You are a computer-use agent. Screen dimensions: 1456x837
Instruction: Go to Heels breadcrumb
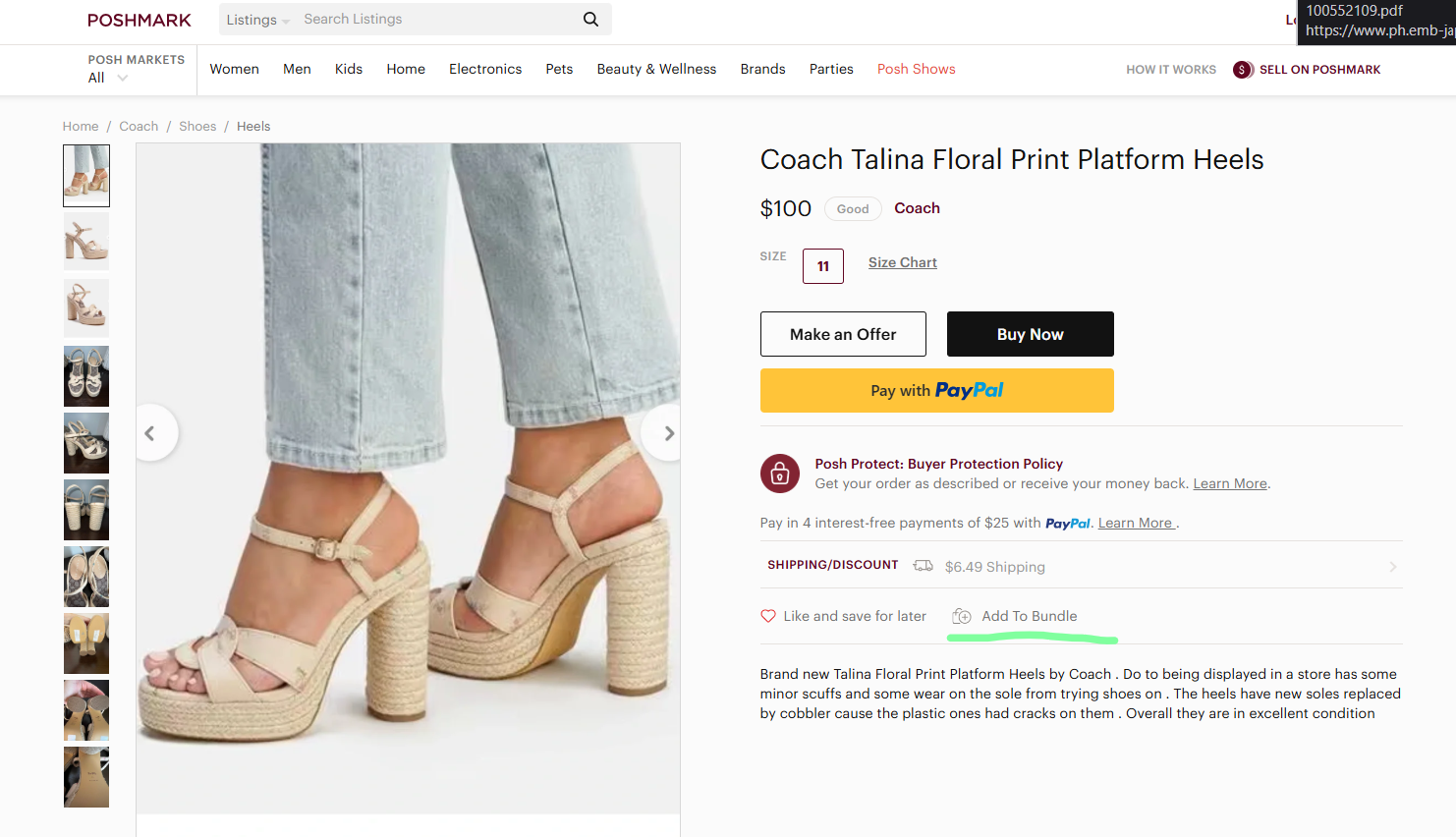coord(253,126)
